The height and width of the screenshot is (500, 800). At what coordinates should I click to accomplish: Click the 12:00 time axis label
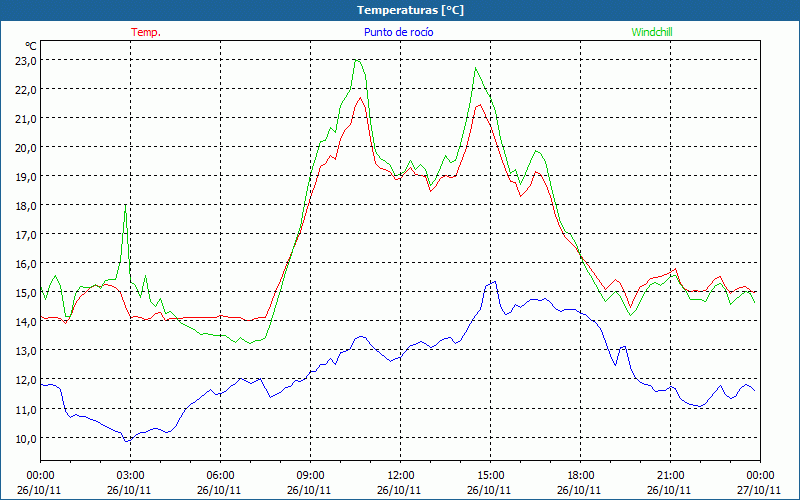tap(401, 476)
